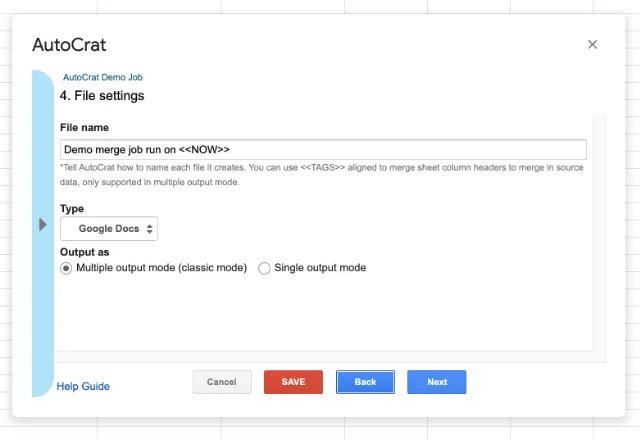640x440 pixels.
Task: Go to previous step with Back
Action: [x=365, y=382]
